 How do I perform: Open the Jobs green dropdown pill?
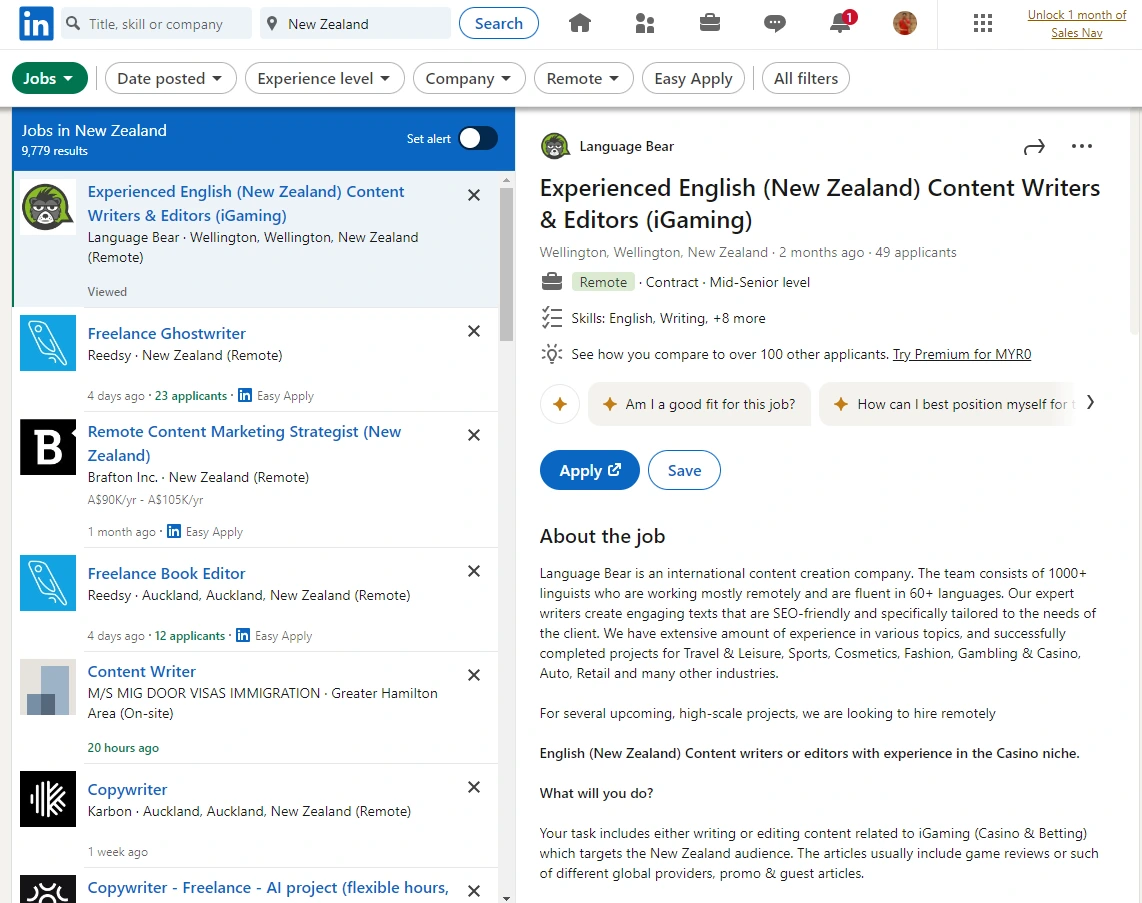point(50,79)
